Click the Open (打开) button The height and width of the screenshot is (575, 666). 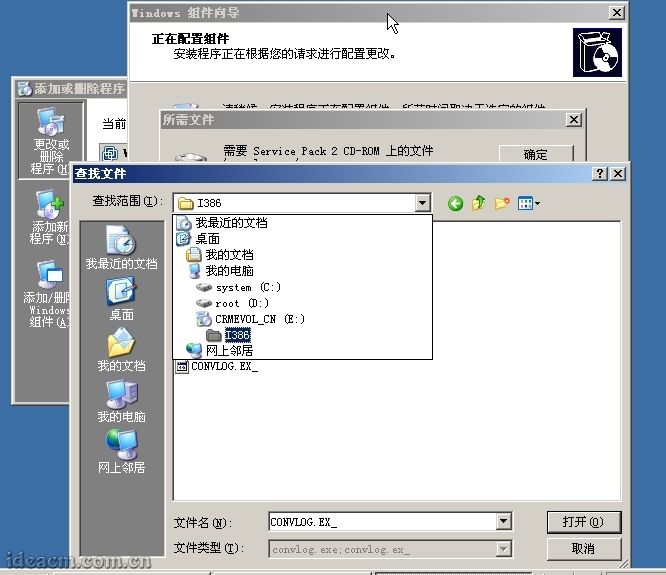tap(584, 522)
